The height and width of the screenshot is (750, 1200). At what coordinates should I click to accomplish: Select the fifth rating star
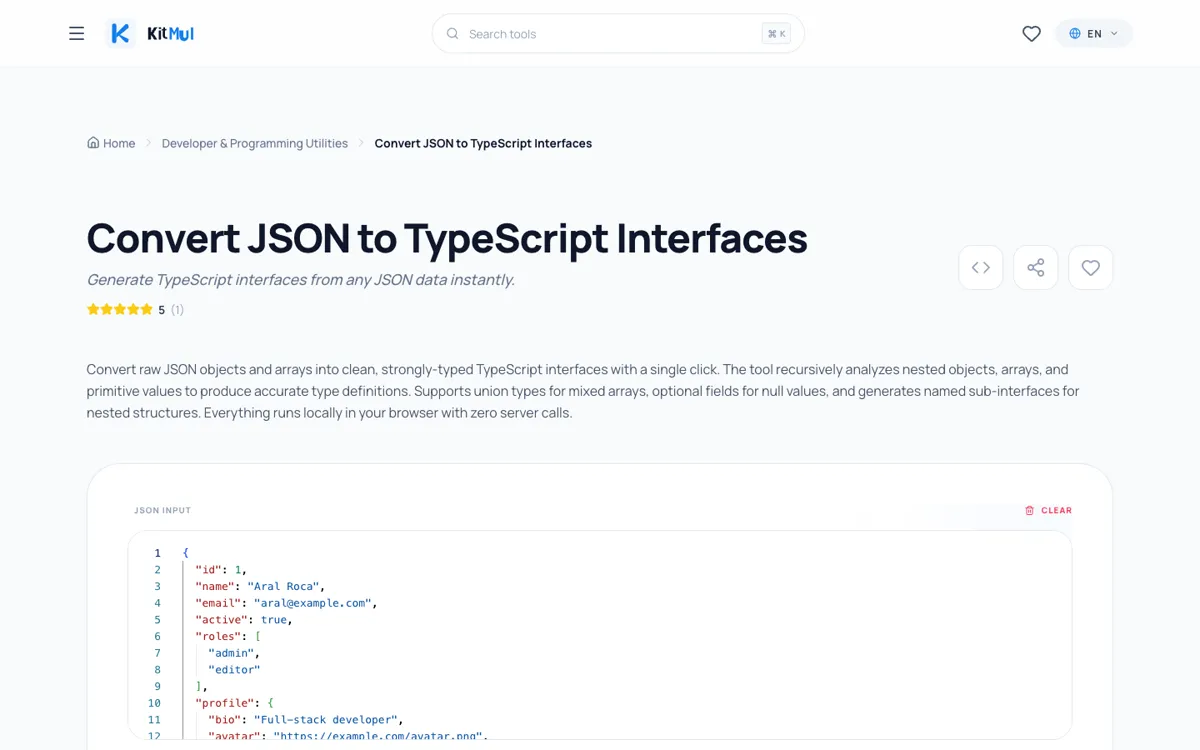click(147, 309)
